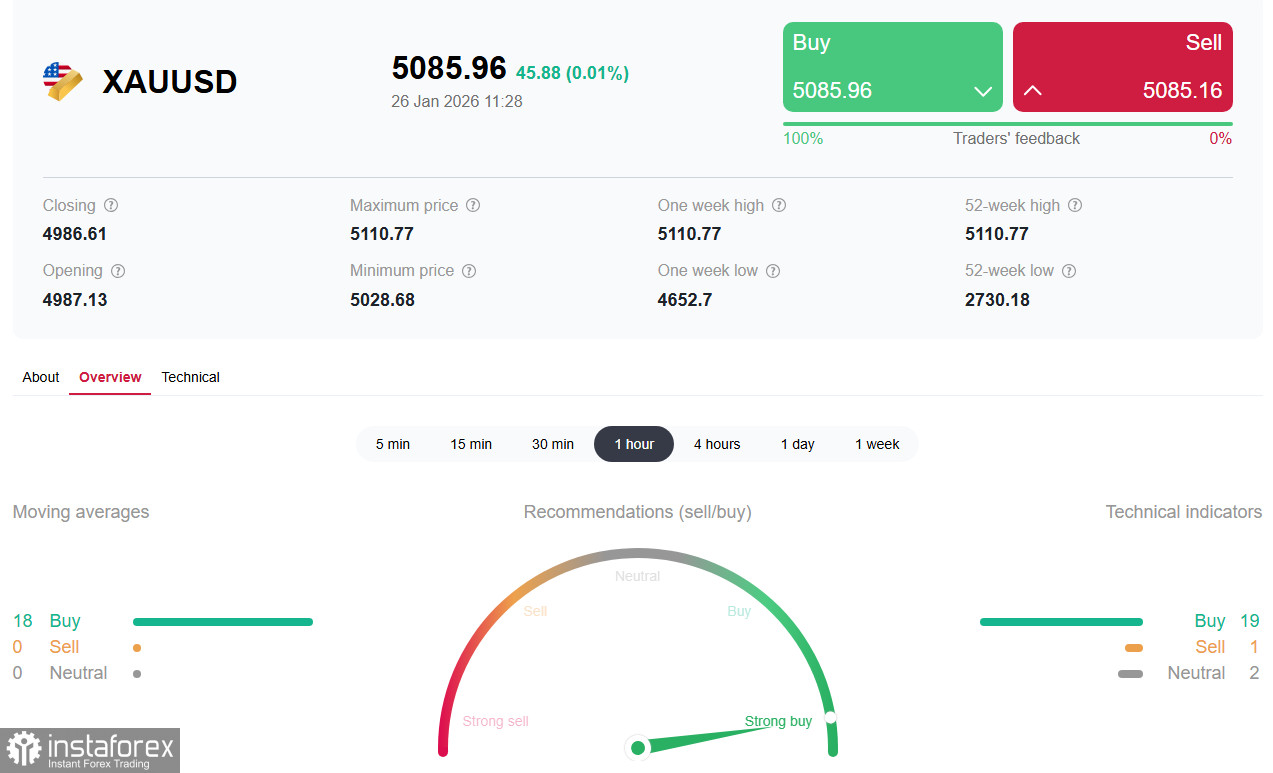This screenshot has height=773, width=1273.
Task: Click the 52-week low value 2730.18
Action: (997, 300)
